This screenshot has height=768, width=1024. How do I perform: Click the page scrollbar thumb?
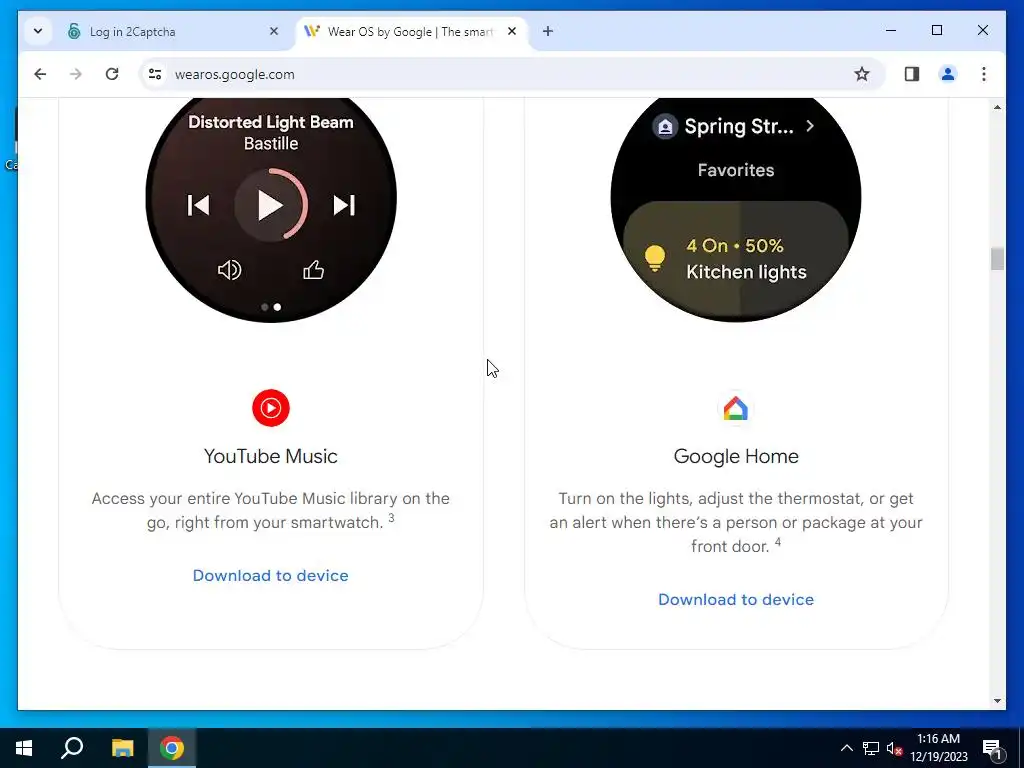[997, 259]
